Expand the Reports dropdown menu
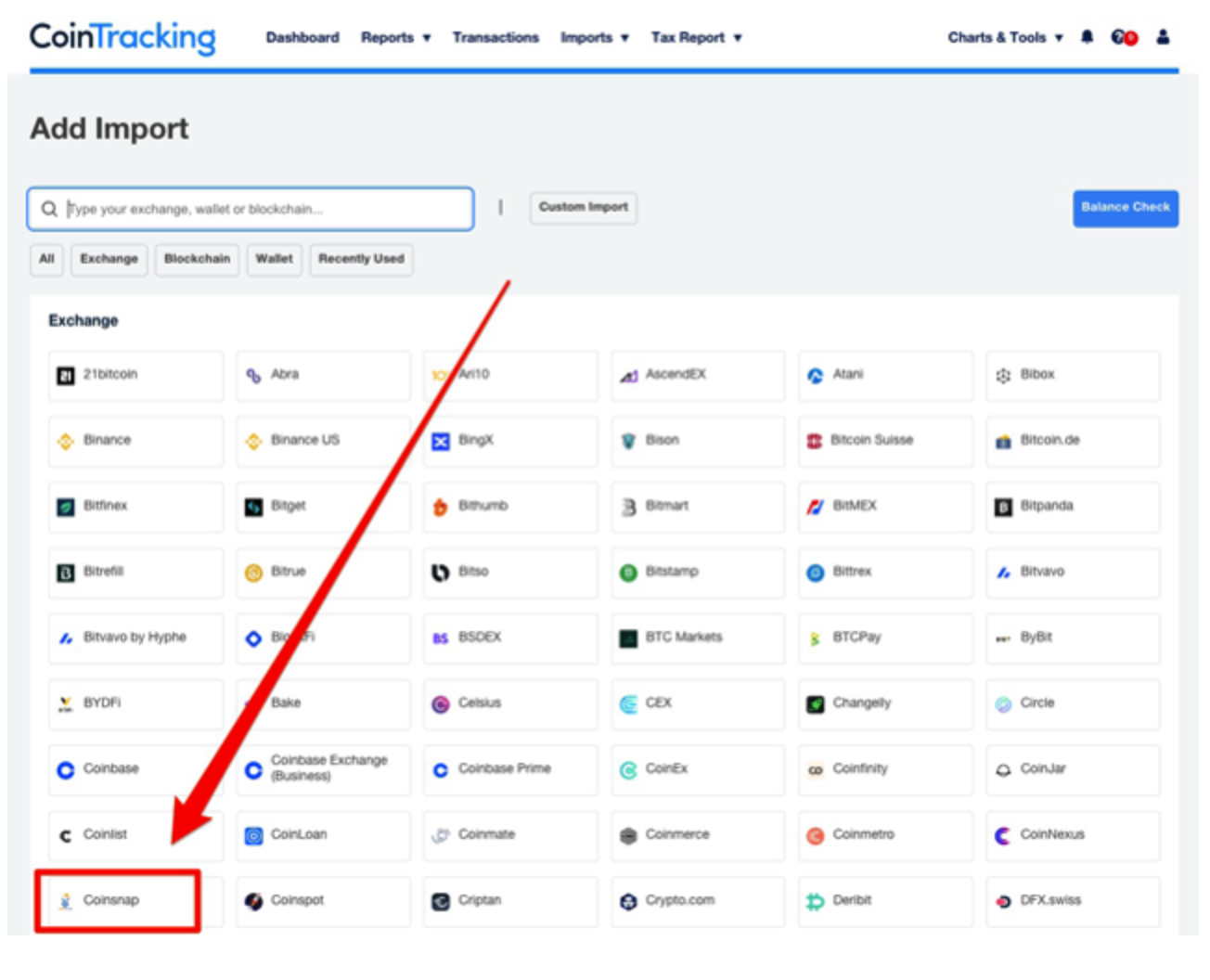This screenshot has width=1210, height=980. point(396,37)
